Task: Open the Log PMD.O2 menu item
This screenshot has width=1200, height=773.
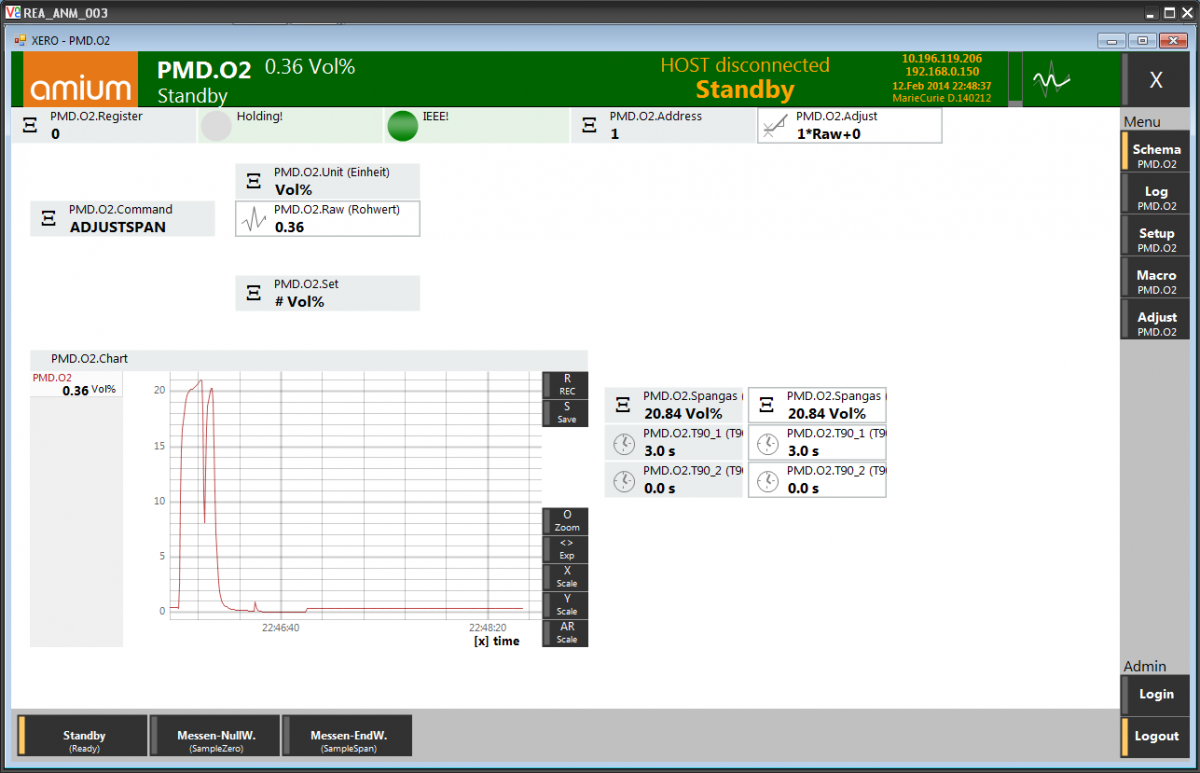Action: pos(1156,197)
